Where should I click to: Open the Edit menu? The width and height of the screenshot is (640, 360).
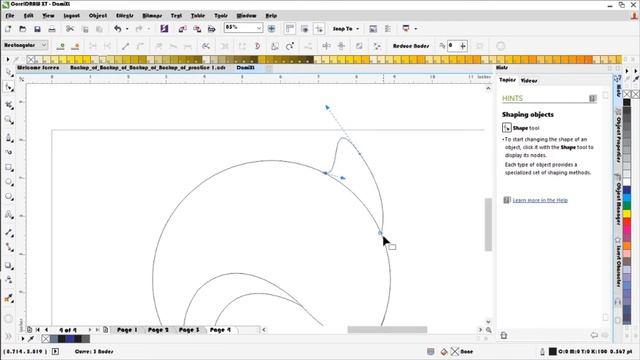click(x=29, y=16)
